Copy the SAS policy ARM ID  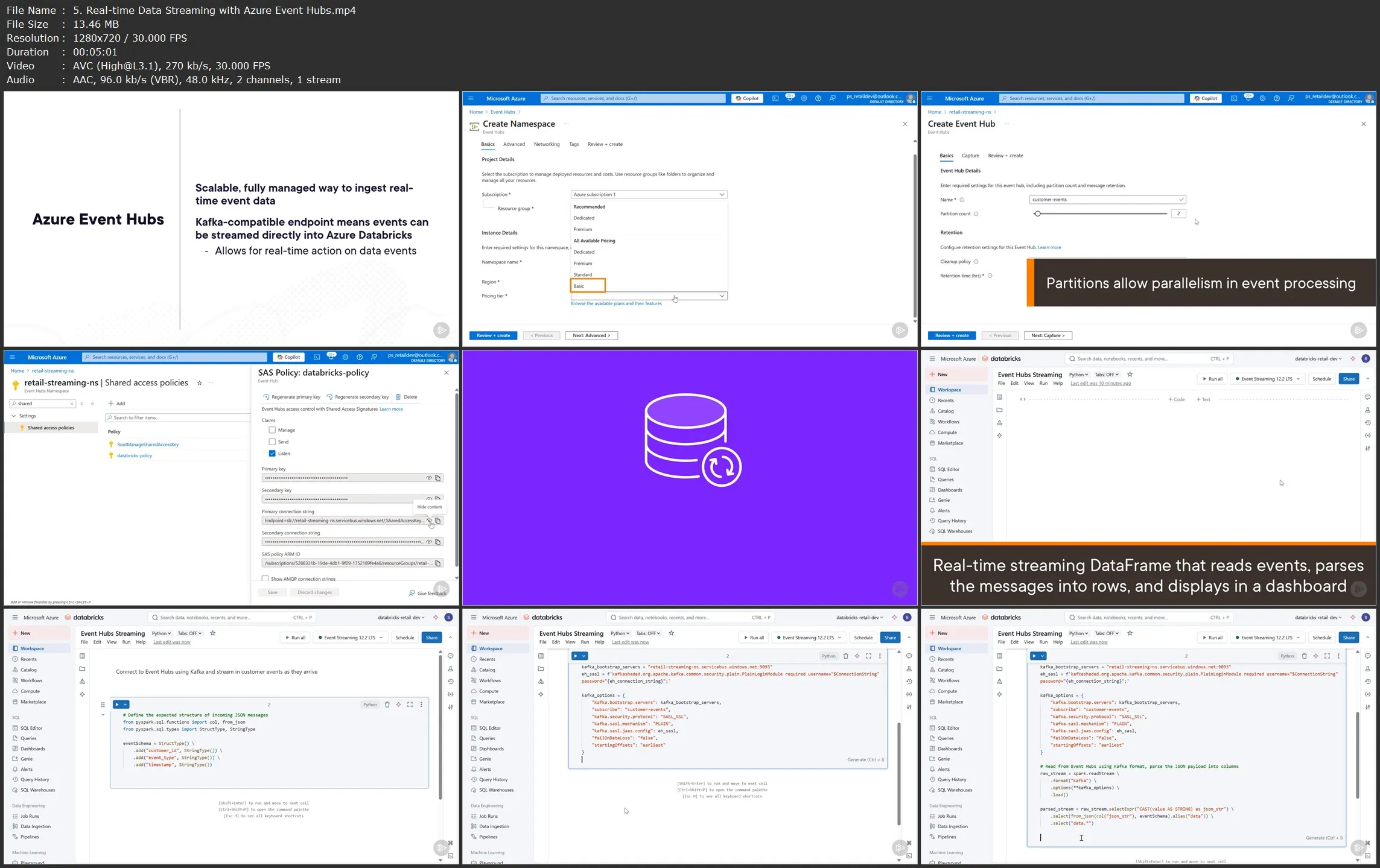[x=438, y=563]
